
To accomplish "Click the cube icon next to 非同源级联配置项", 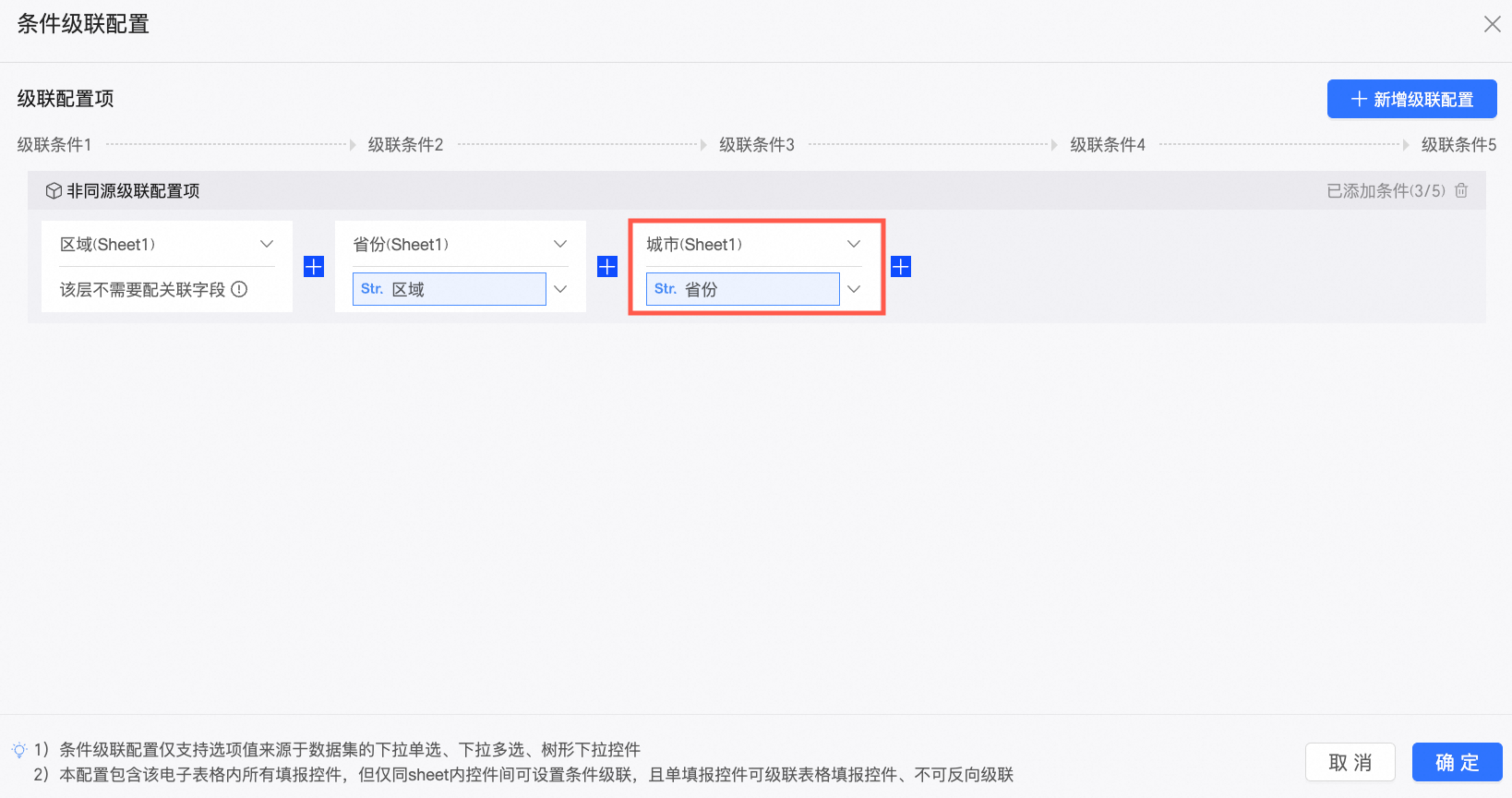I will (54, 191).
